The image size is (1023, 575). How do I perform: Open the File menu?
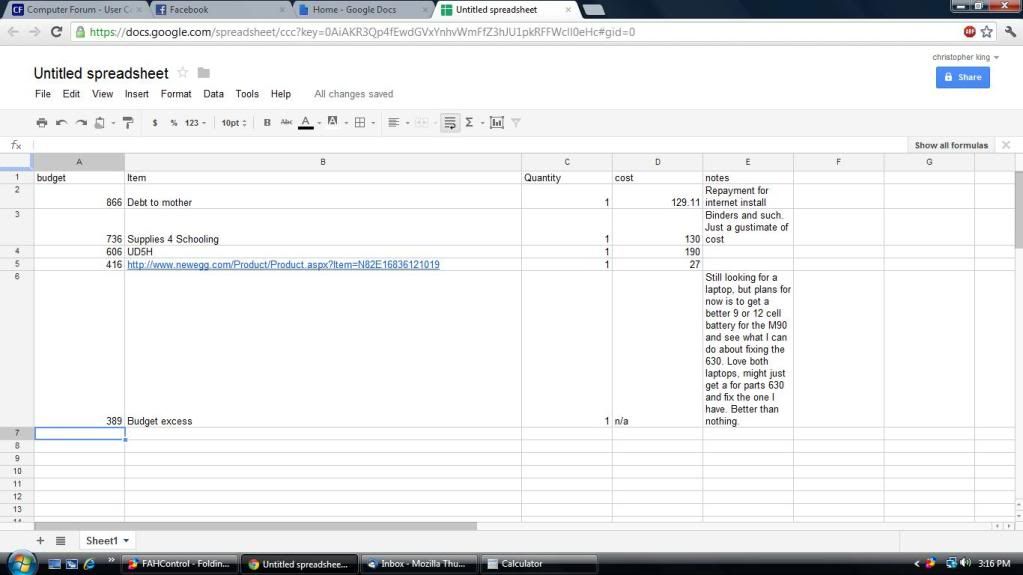(x=42, y=94)
